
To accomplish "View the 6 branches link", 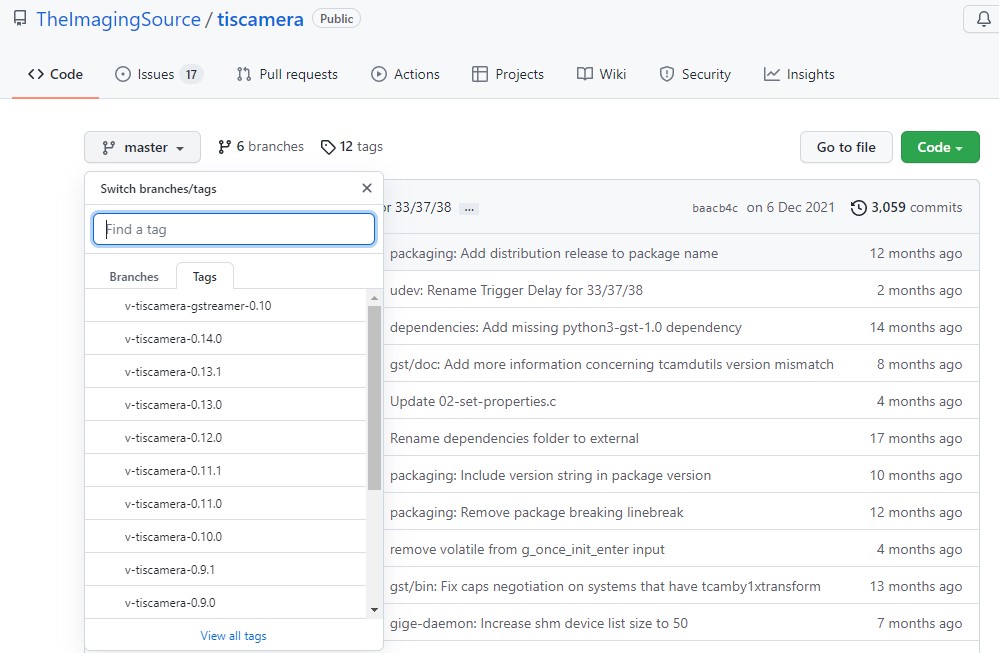I will (261, 147).
